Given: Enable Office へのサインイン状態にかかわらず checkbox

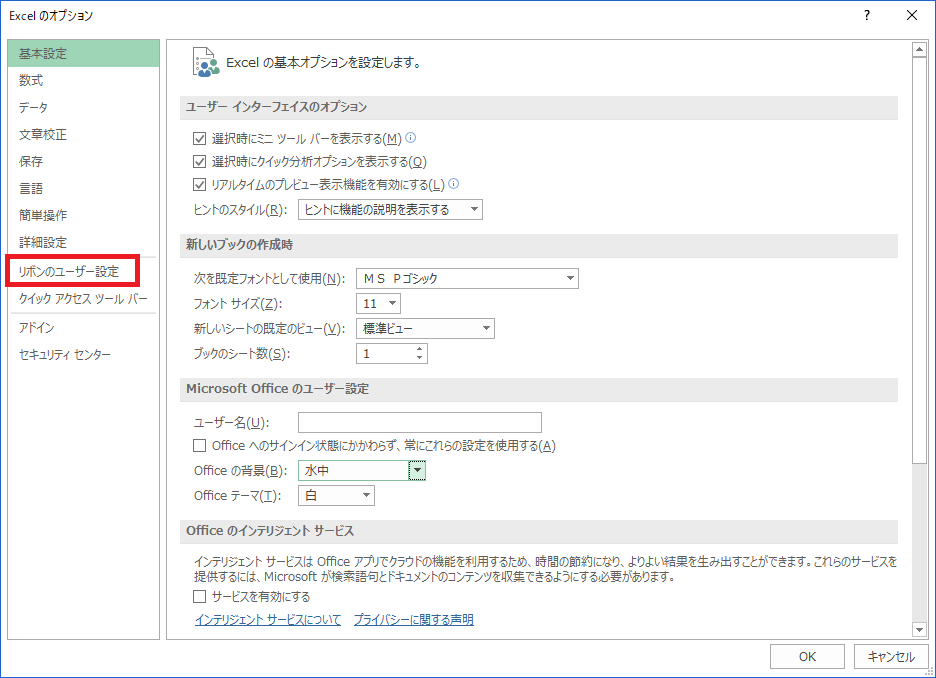Looking at the screenshot, I should click(x=199, y=446).
